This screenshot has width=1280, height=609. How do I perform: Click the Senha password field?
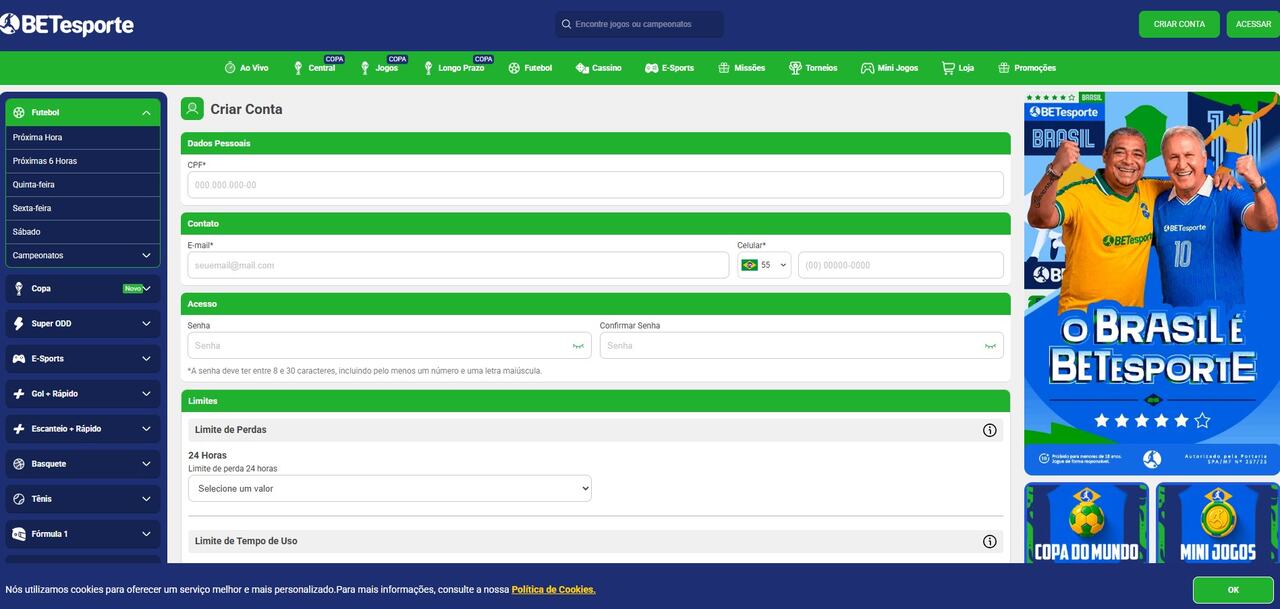tap(390, 346)
